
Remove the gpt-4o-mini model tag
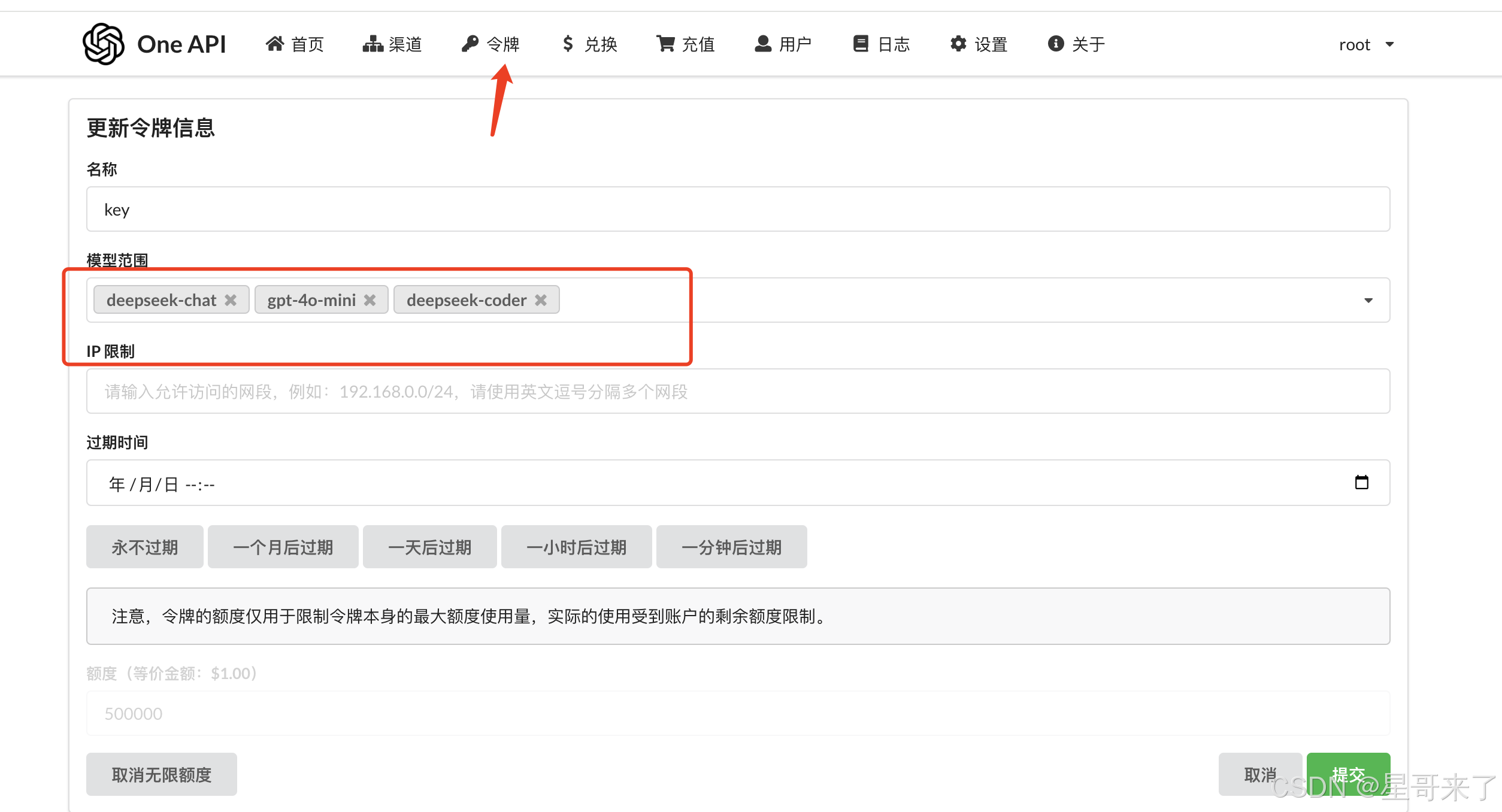pos(370,300)
